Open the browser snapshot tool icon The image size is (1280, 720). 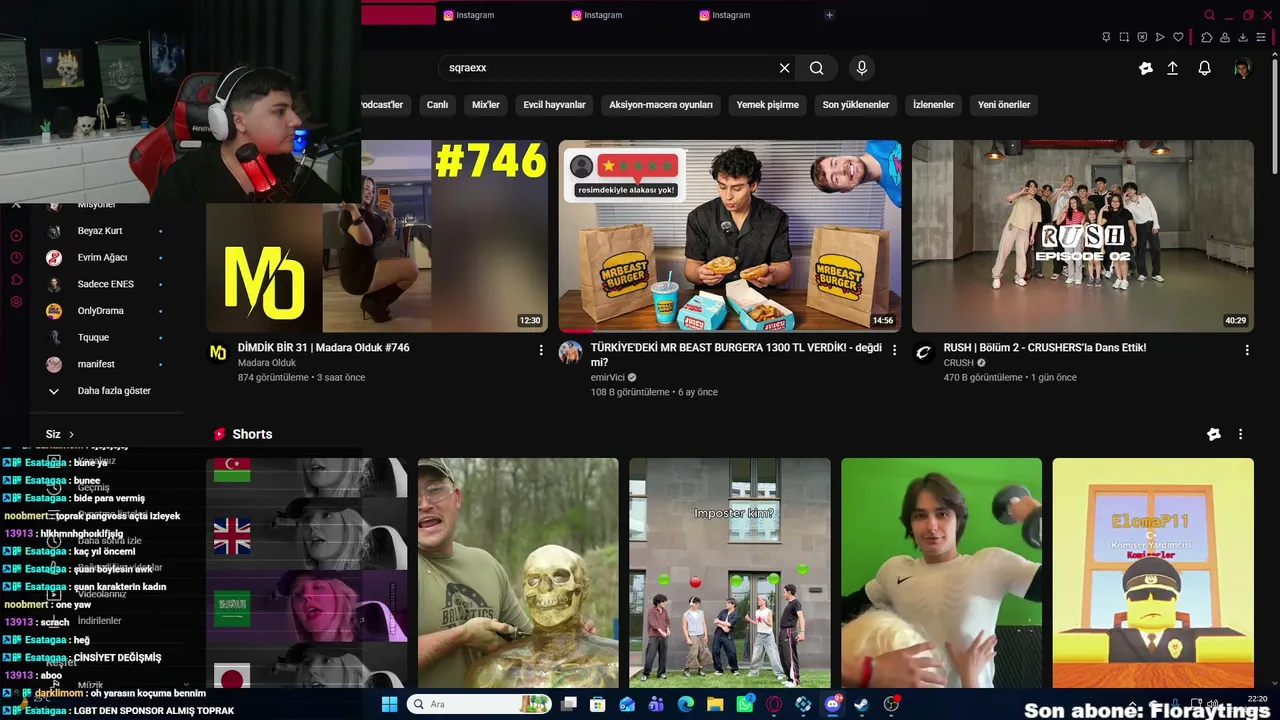coord(1124,37)
